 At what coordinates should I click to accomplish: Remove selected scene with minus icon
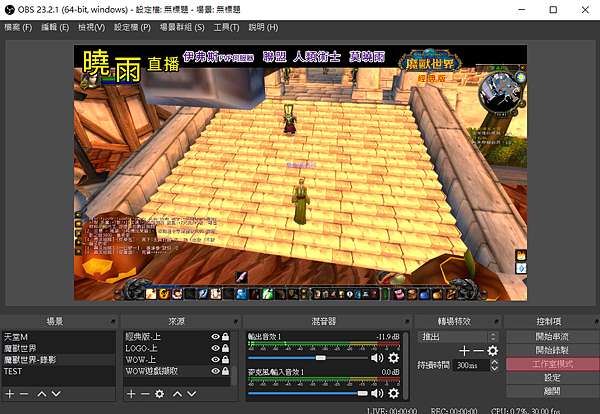[24, 393]
